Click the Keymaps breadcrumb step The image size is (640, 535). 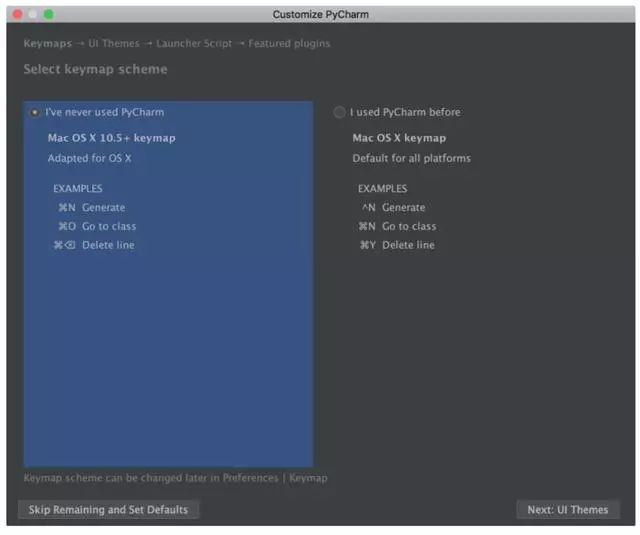(x=48, y=43)
